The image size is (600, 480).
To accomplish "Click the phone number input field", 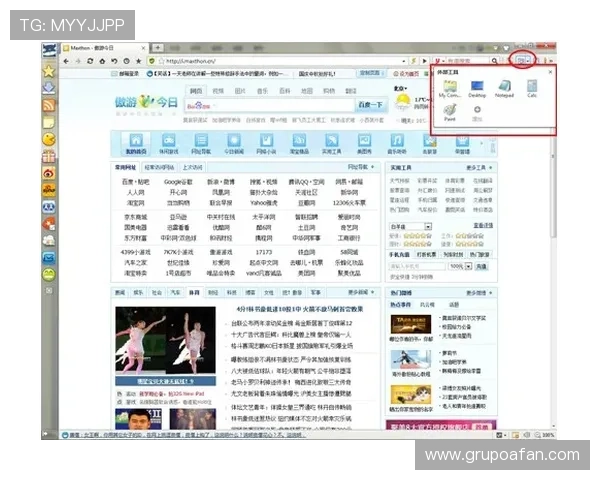I will [x=417, y=266].
